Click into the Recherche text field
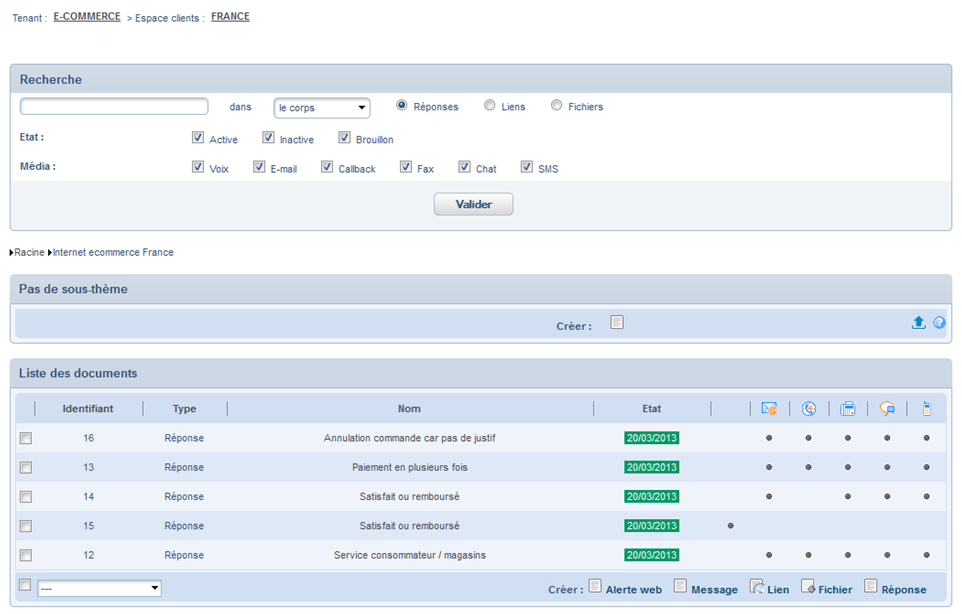The height and width of the screenshot is (614, 962). [x=114, y=107]
